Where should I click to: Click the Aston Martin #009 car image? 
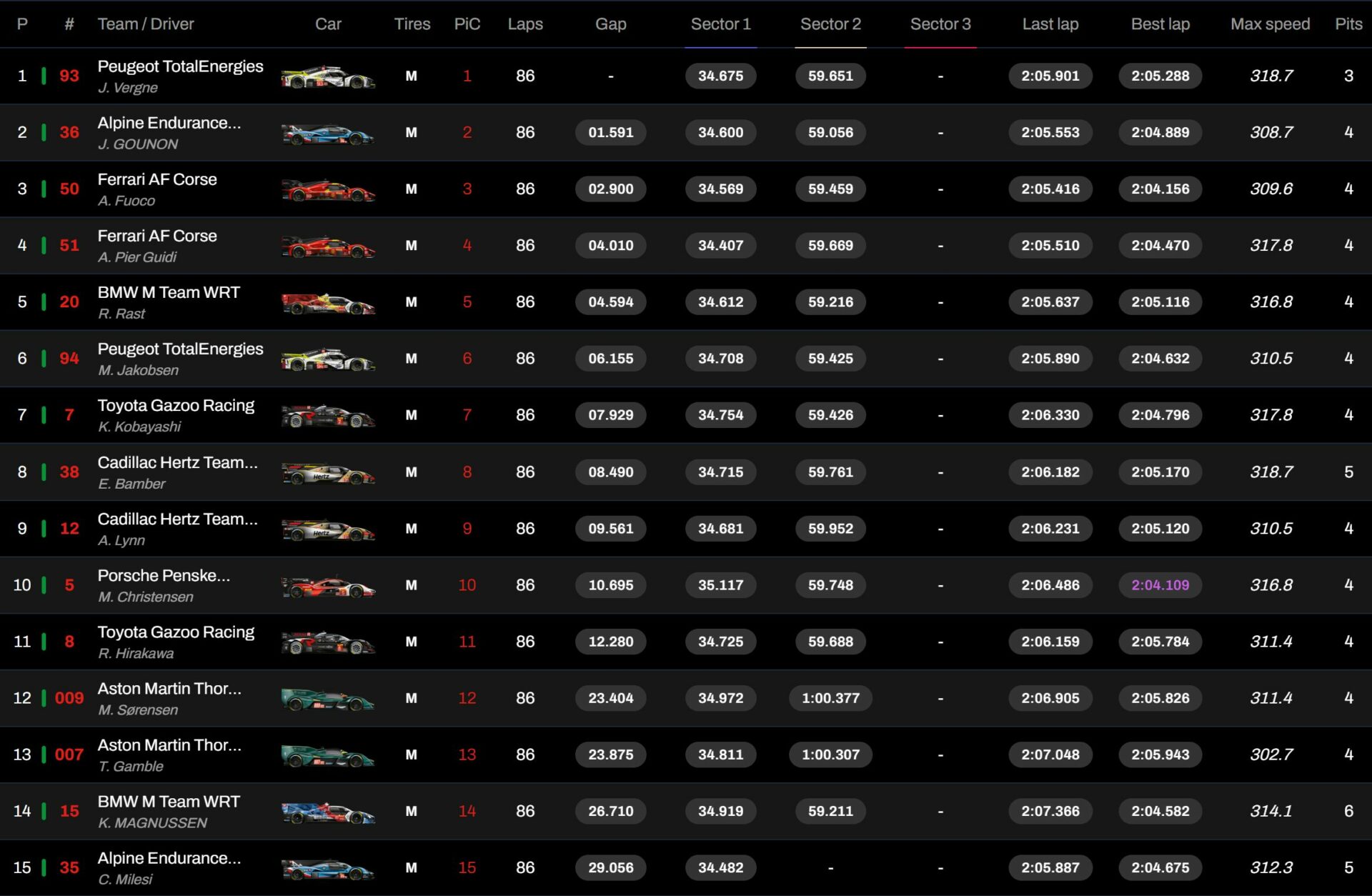328,698
